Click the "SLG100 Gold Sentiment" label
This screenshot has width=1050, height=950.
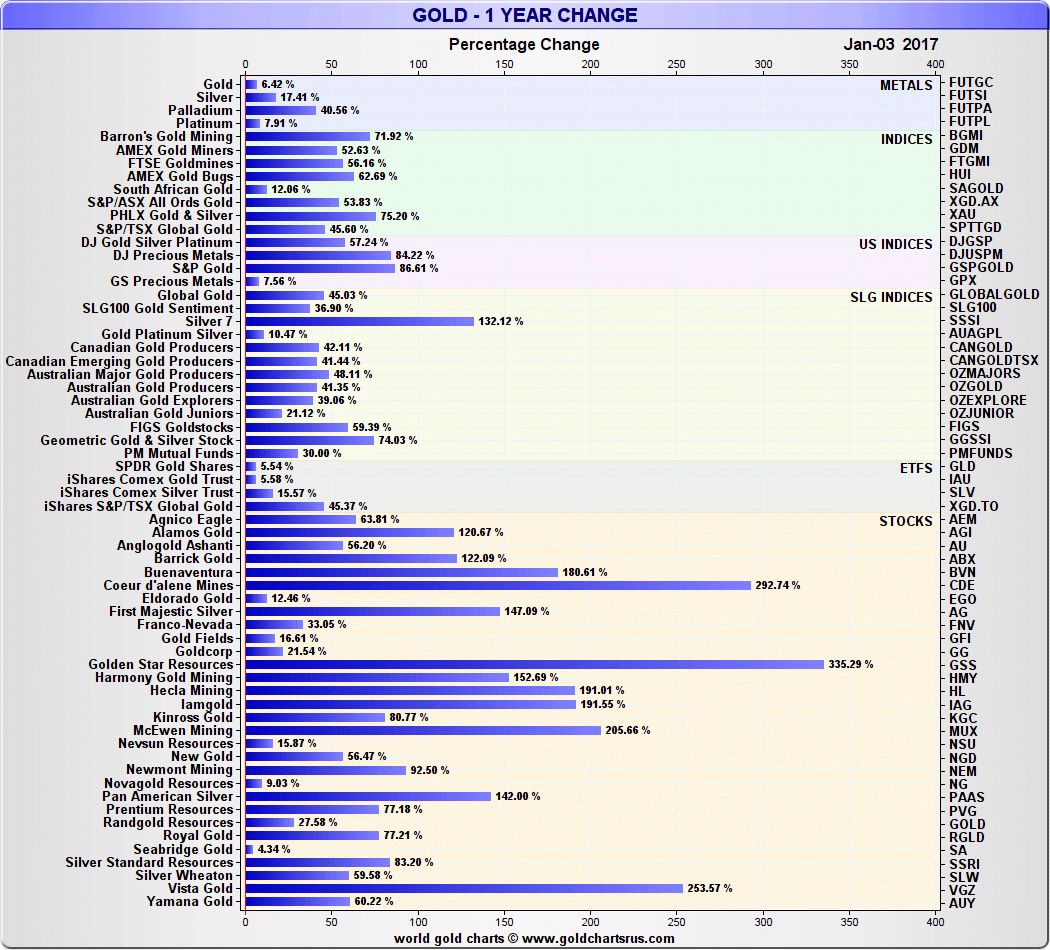[157, 308]
